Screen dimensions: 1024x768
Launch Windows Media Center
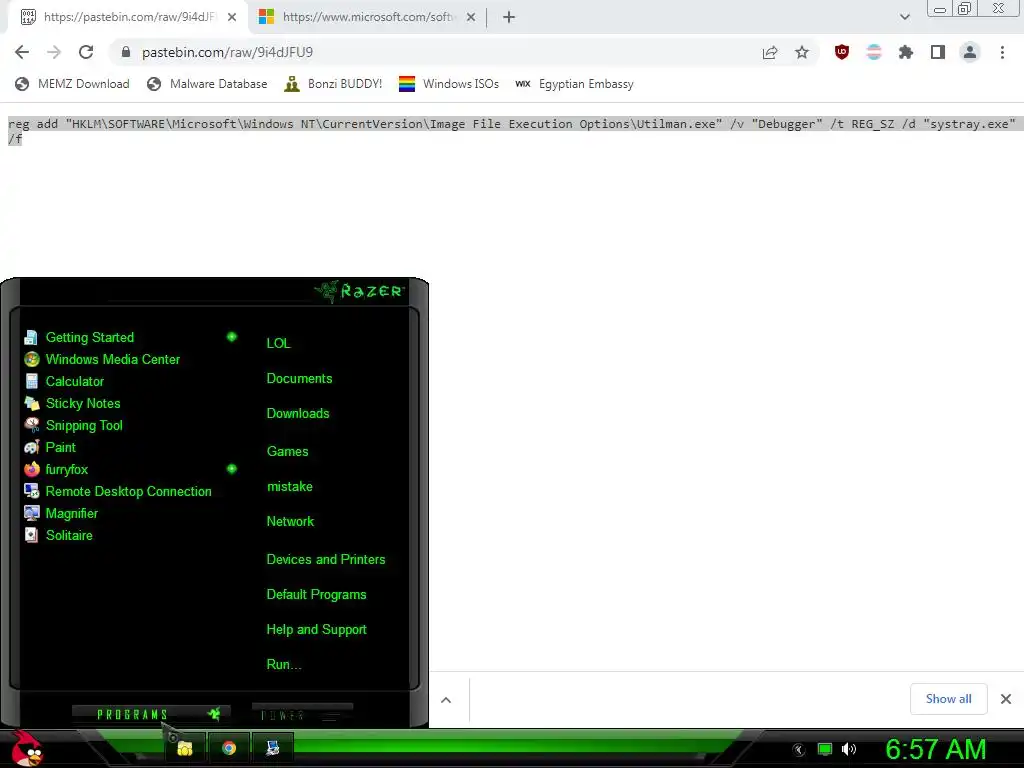point(112,359)
